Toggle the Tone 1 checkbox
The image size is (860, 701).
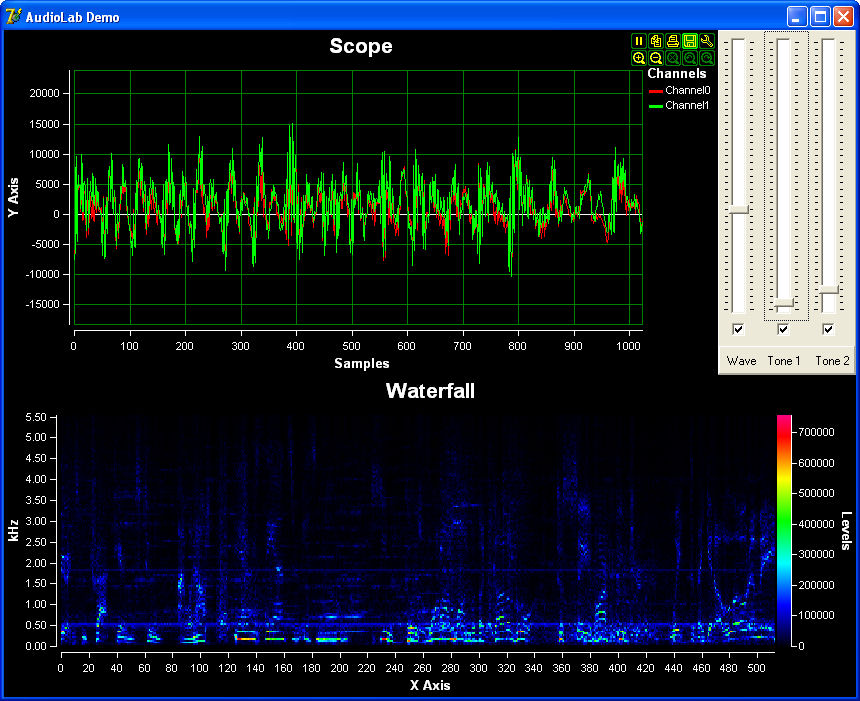click(784, 329)
